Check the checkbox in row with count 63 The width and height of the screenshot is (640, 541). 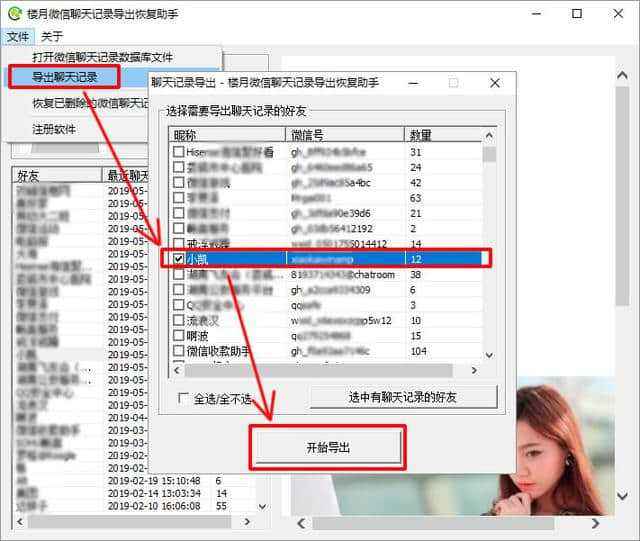point(178,198)
